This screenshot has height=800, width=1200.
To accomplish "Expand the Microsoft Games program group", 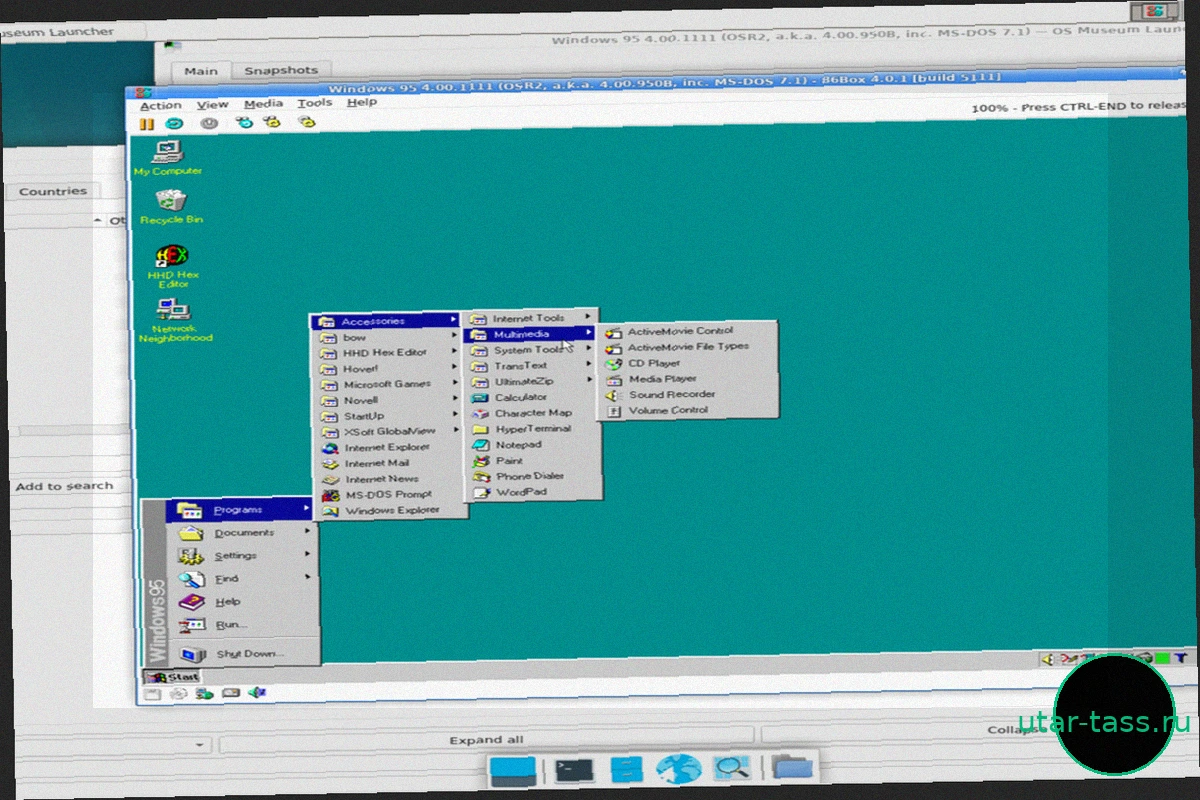I will (389, 385).
